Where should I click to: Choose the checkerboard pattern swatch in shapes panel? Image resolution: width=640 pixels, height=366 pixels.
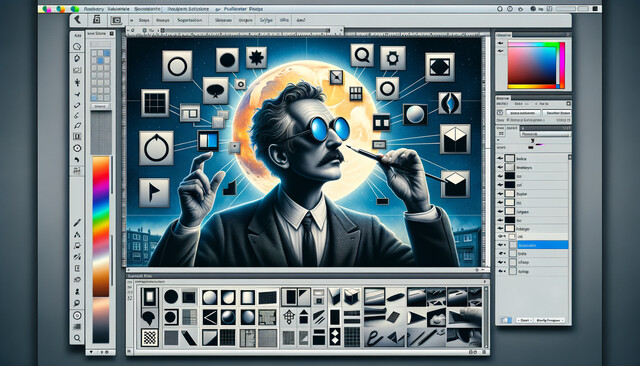tap(150, 338)
